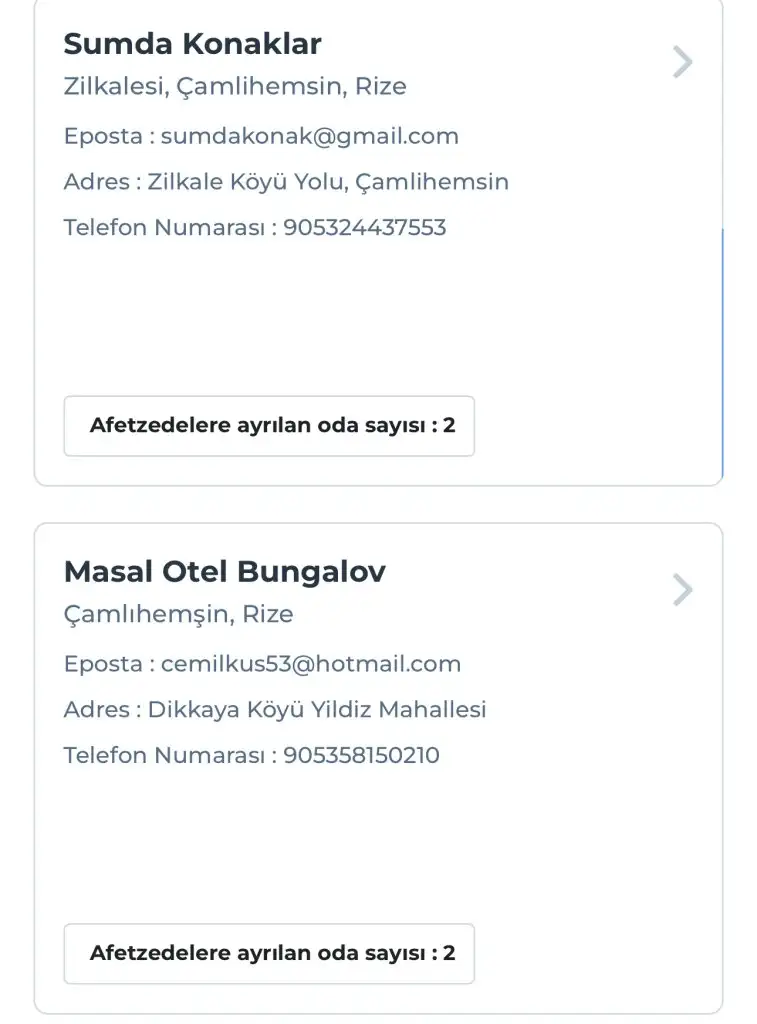Click email cemilkus53@hotmail.com

point(310,664)
